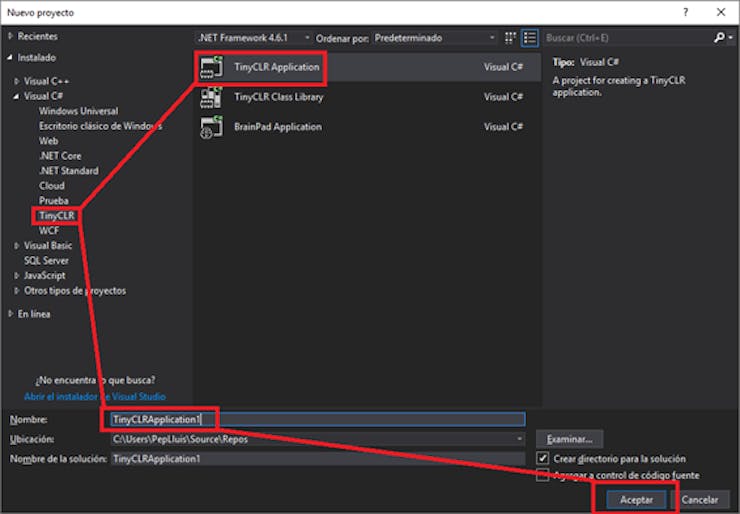
Task: Collapse the Visual C# node
Action: 17,96
